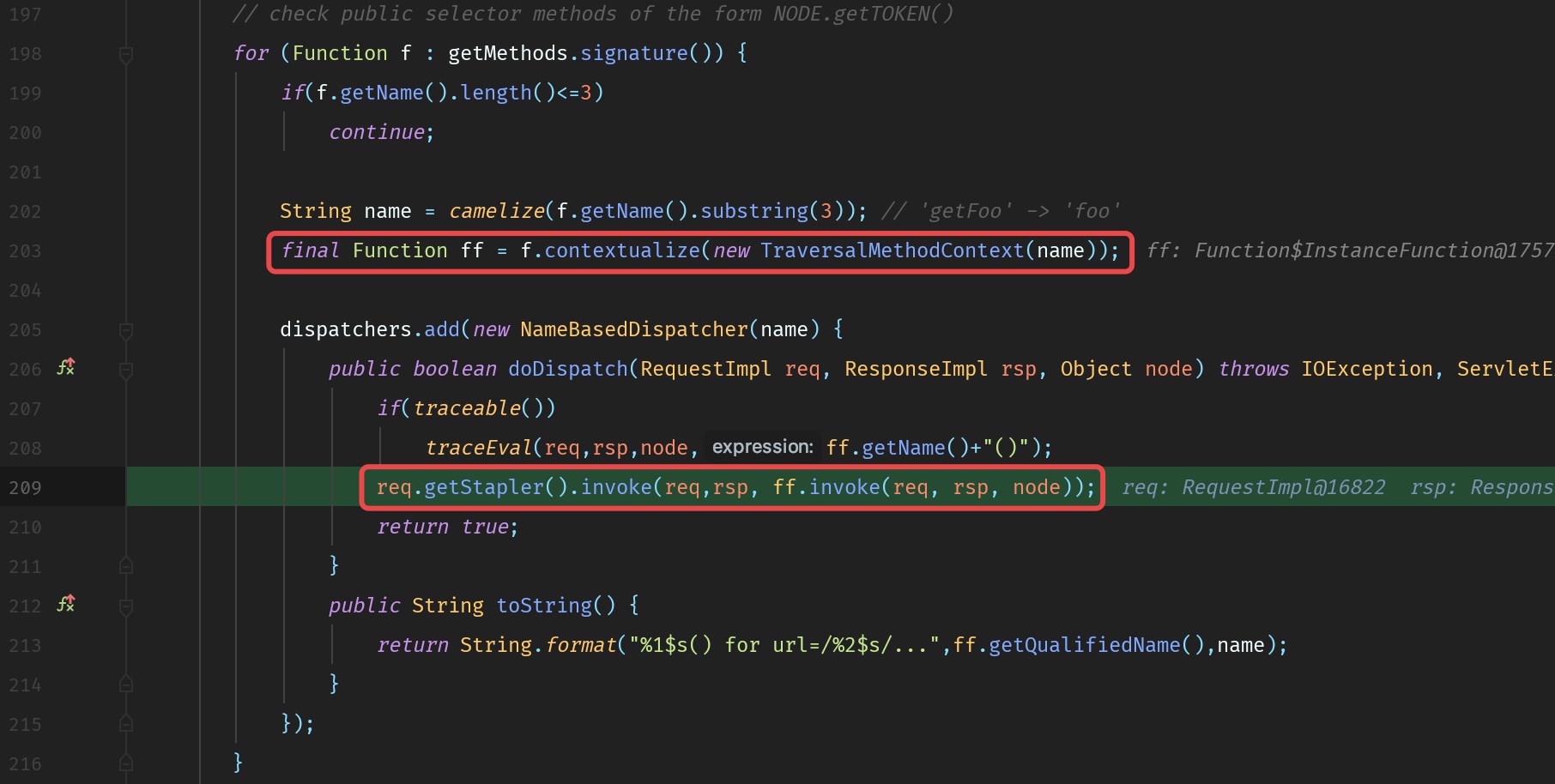The image size is (1555, 784).
Task: Click the 'toString' method name on line 212
Action: (544, 606)
